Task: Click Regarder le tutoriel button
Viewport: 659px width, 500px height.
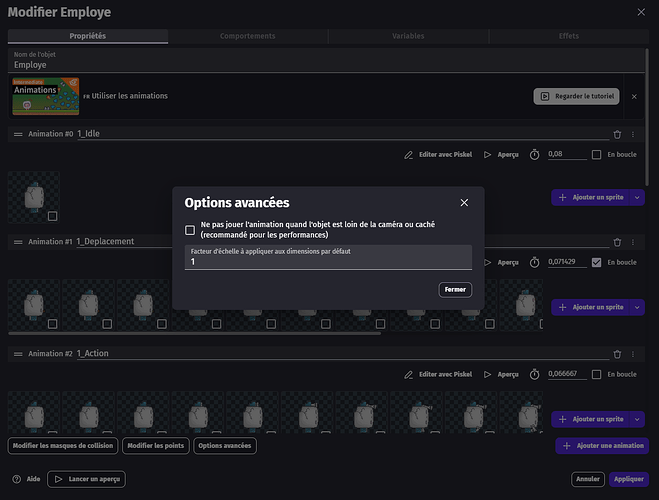Action: click(576, 97)
